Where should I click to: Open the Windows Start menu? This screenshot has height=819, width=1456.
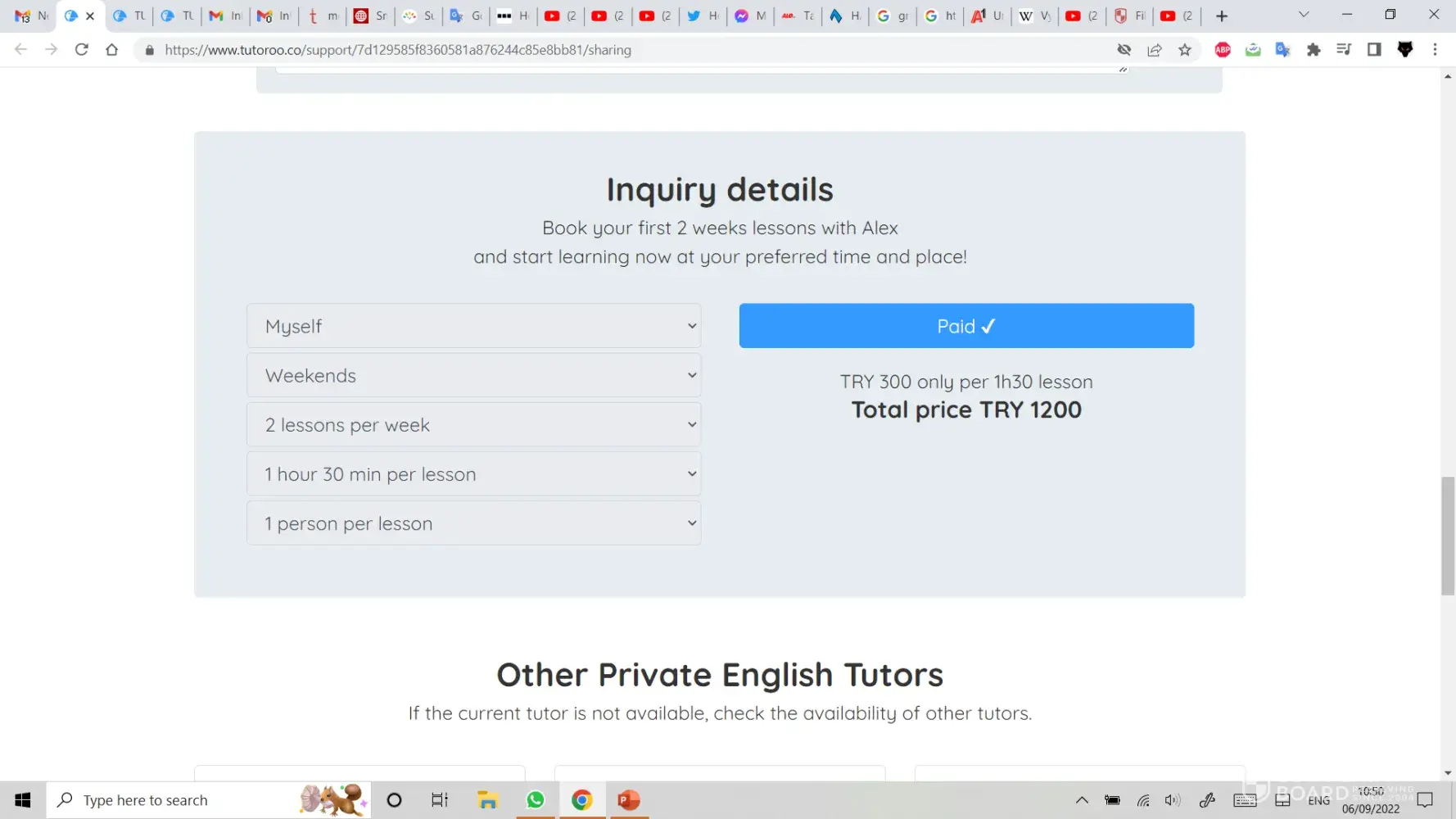point(23,800)
